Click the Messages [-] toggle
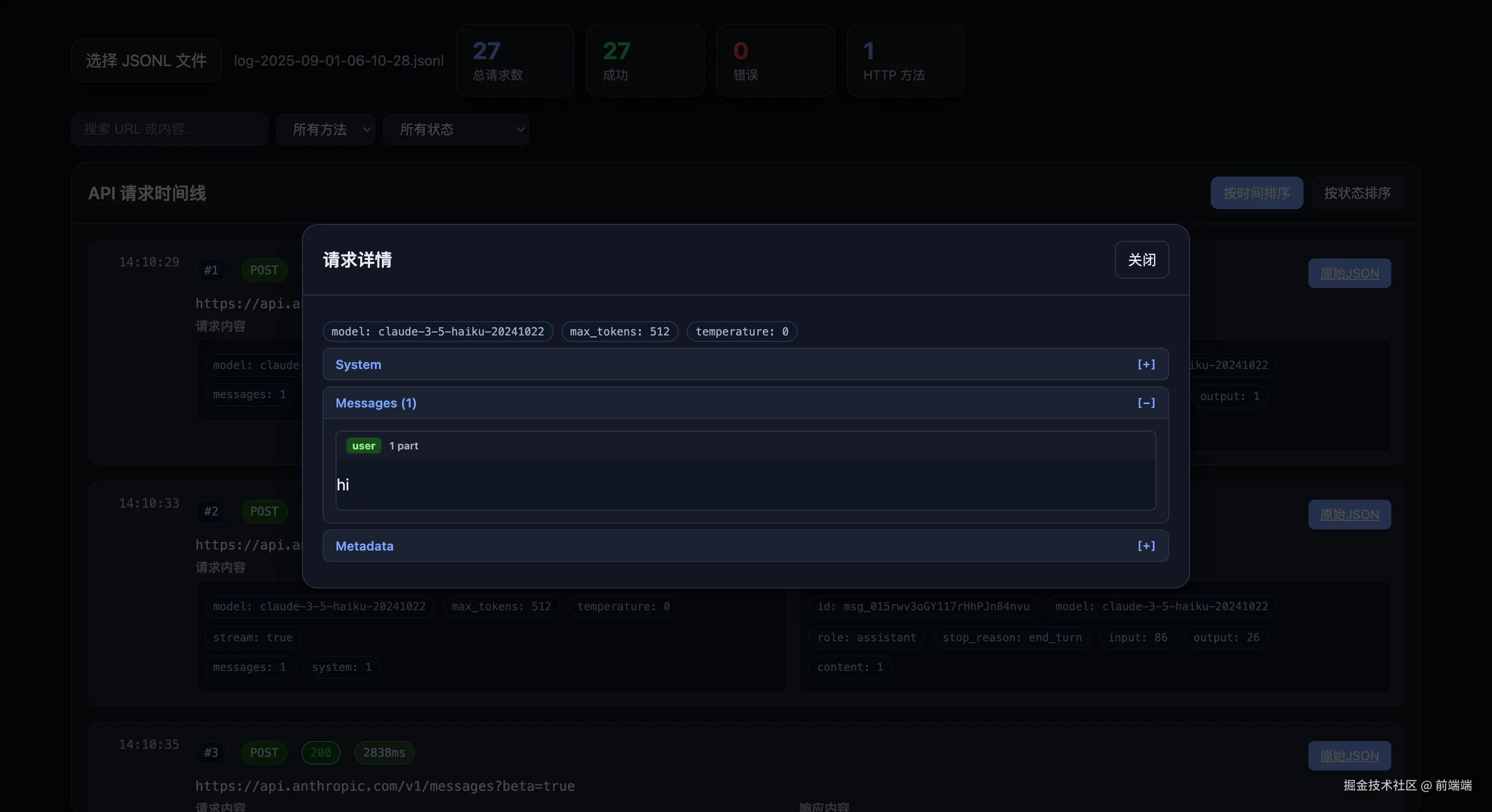Screen dimensions: 1492x812 click(1146, 403)
